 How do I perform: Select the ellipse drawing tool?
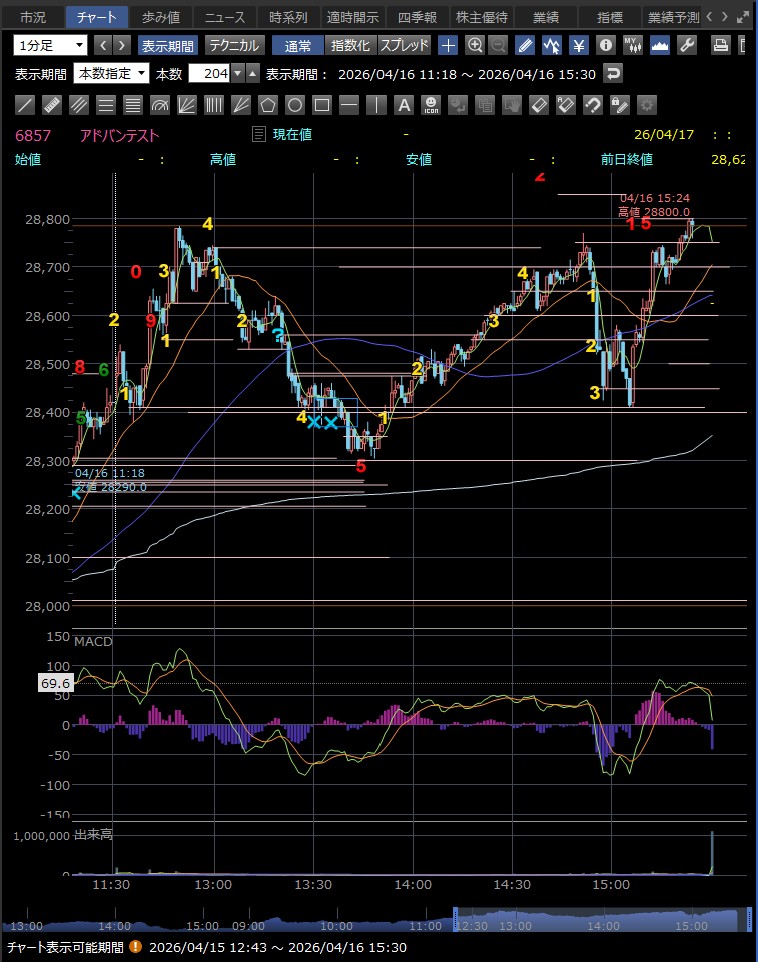[294, 105]
